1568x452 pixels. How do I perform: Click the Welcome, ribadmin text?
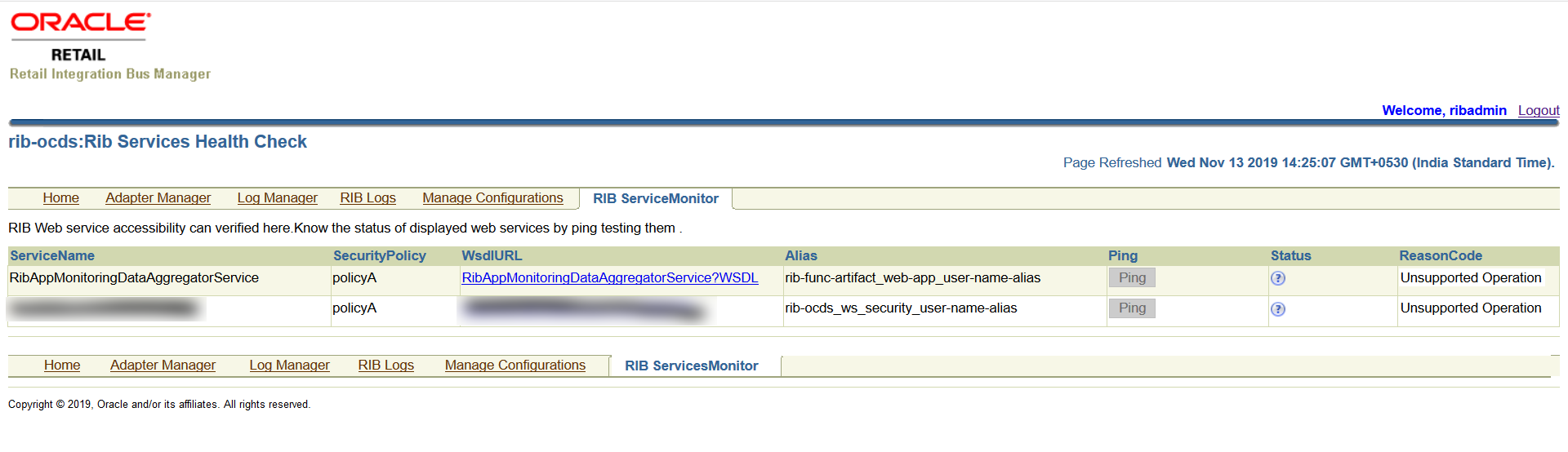click(1444, 111)
